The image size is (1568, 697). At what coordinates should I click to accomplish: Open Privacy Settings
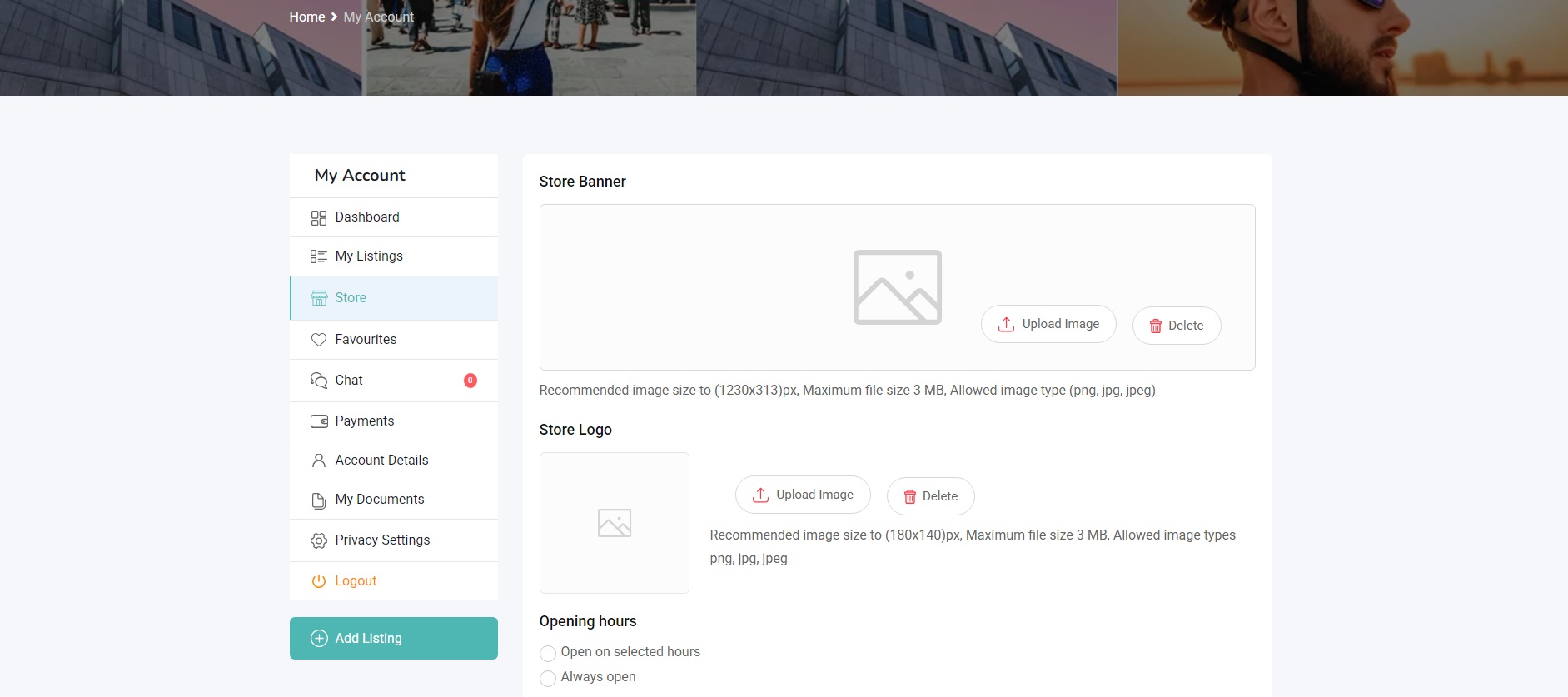[394, 540]
